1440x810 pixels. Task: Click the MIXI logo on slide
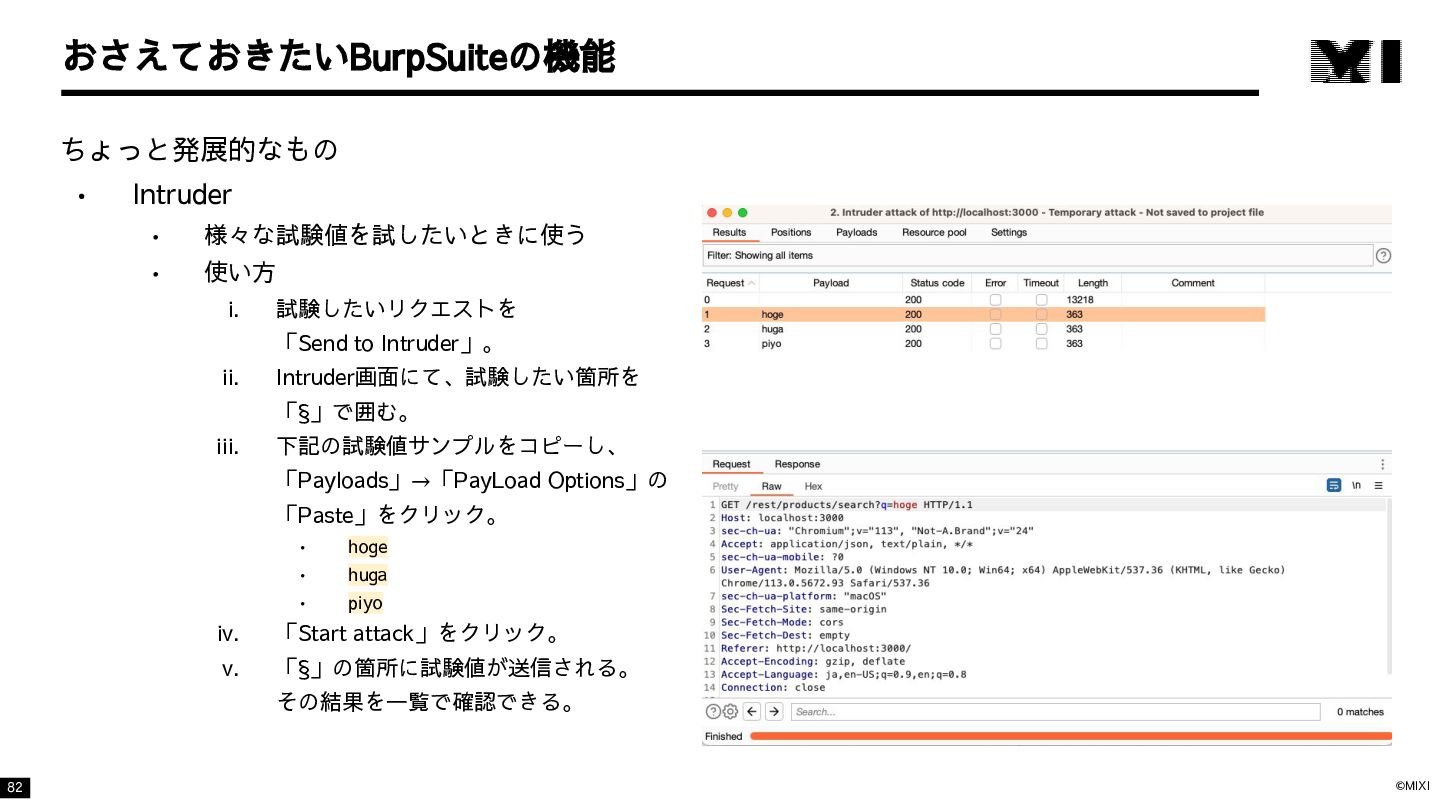pos(1356,61)
